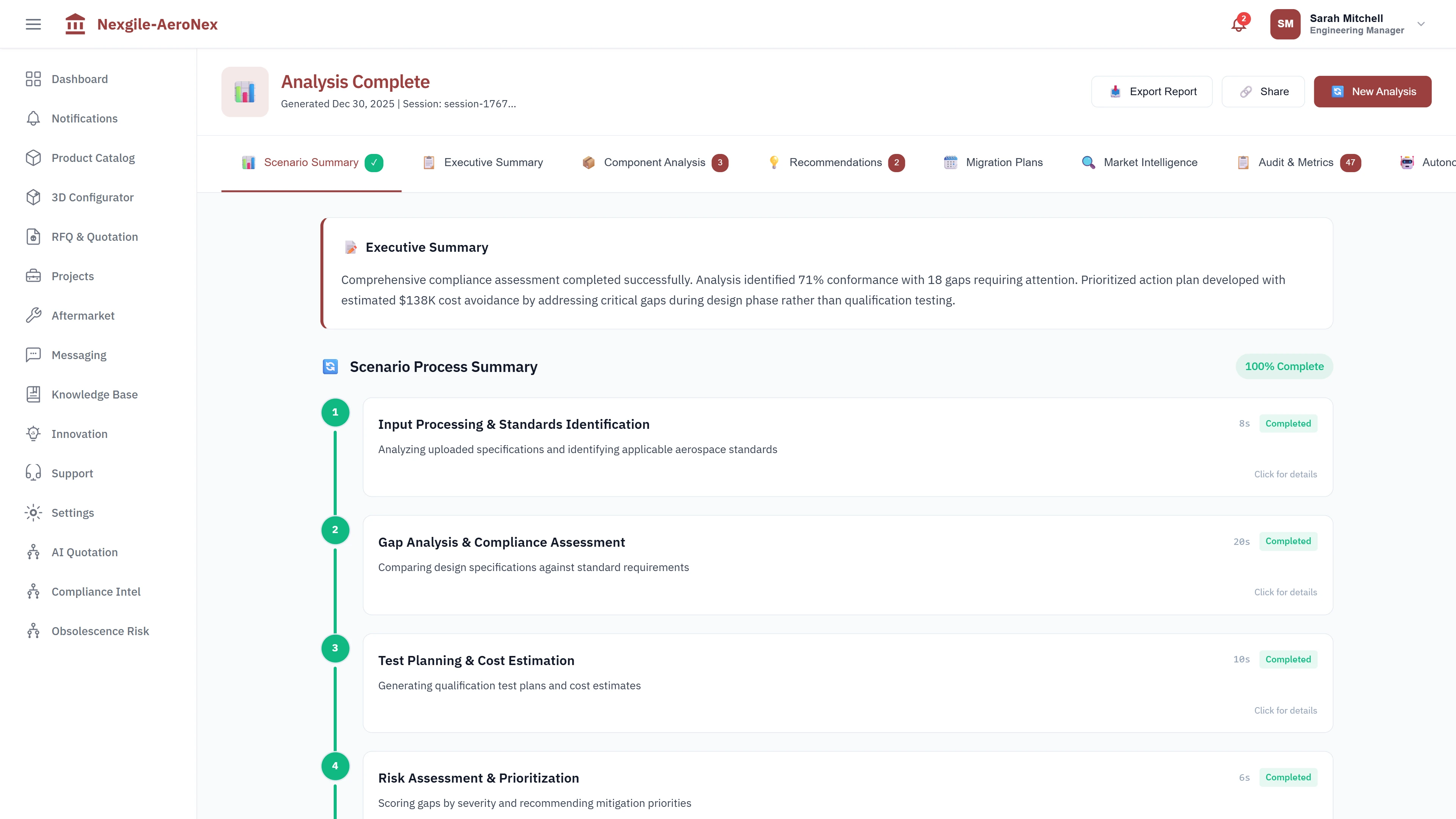1456x819 pixels.
Task: Click the notifications bell icon
Action: [x=1238, y=24]
